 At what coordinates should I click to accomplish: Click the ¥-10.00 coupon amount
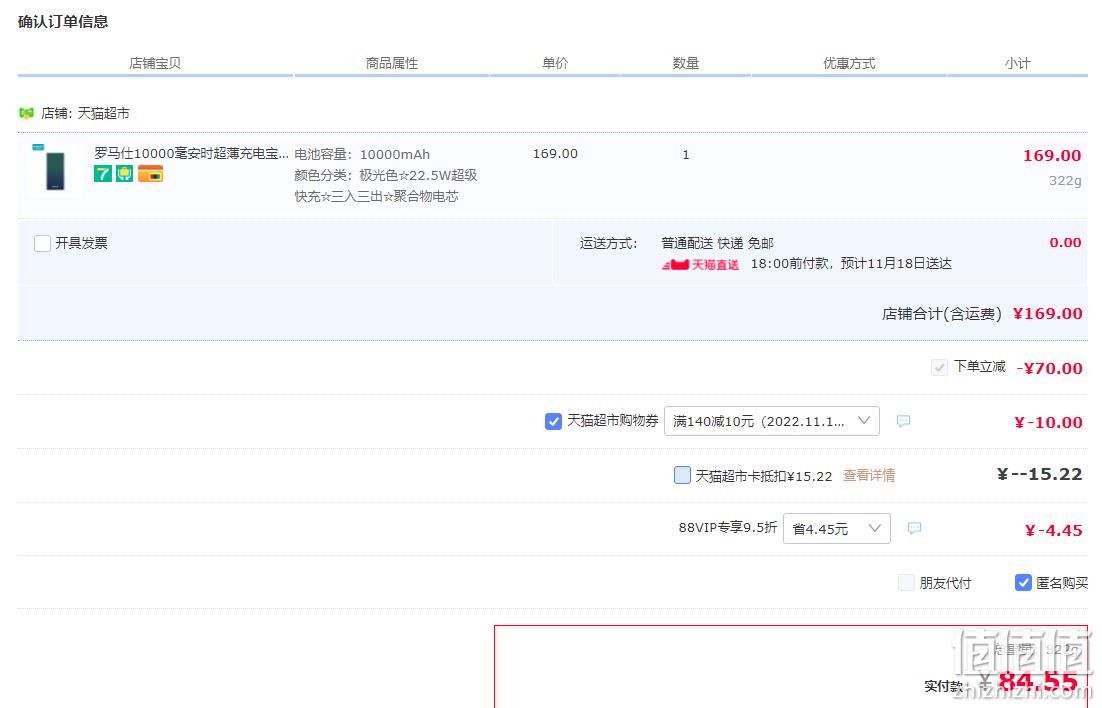pyautogui.click(x=1049, y=422)
